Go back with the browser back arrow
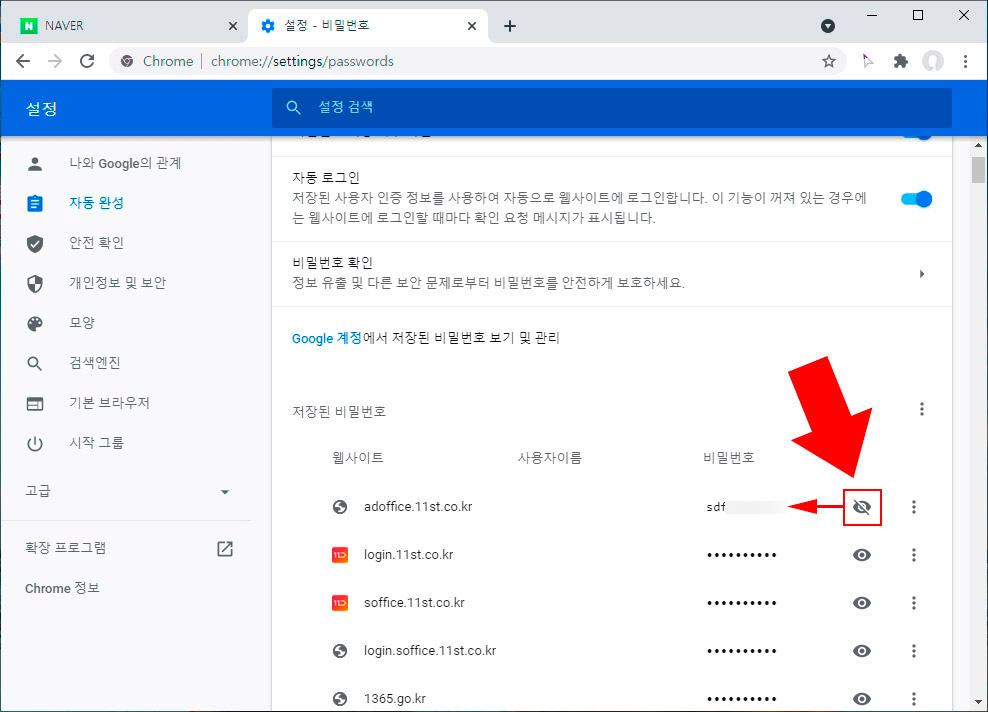Image resolution: width=988 pixels, height=712 pixels. click(23, 61)
